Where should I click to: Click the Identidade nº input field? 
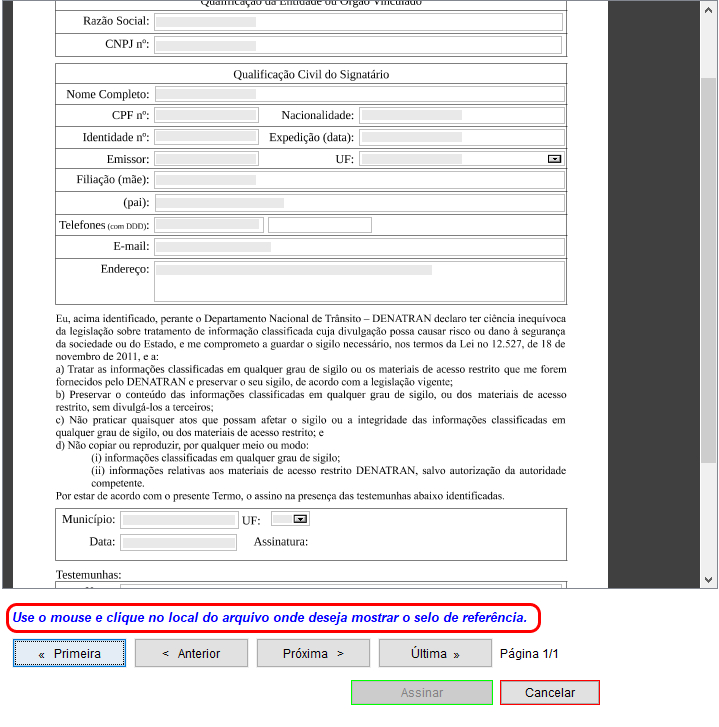[x=206, y=137]
